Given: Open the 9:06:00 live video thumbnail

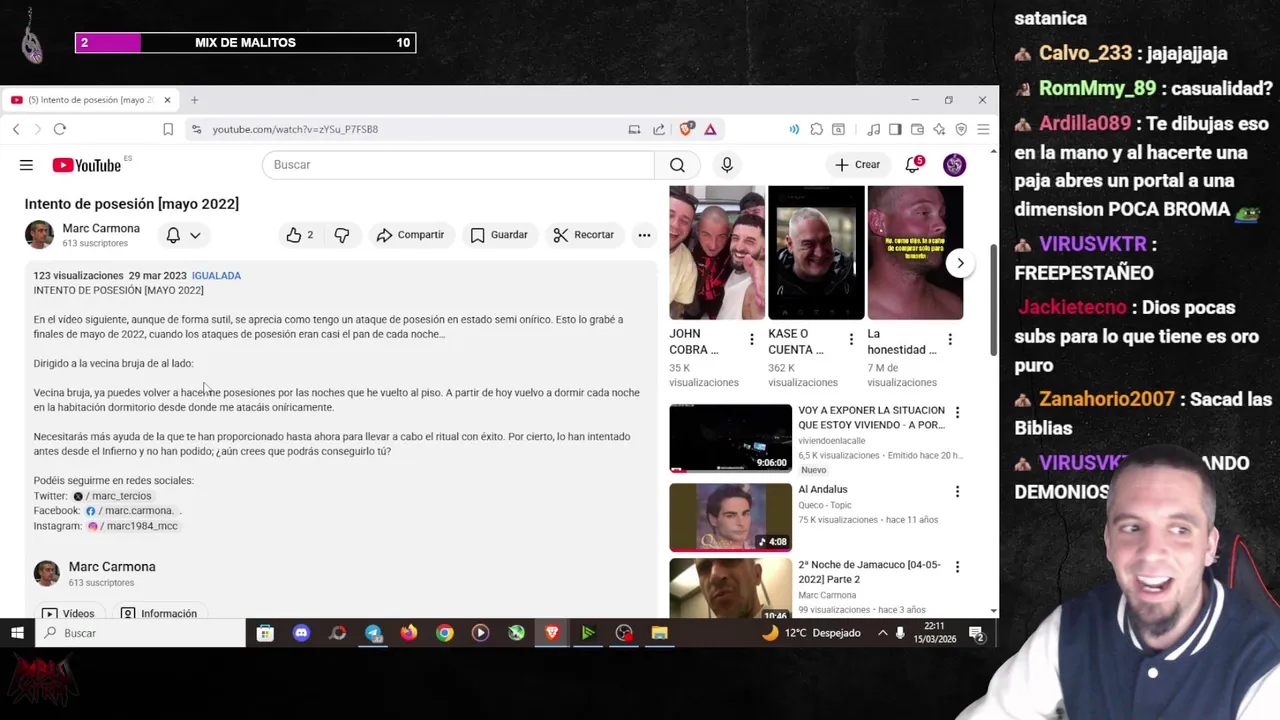Looking at the screenshot, I should [x=730, y=438].
